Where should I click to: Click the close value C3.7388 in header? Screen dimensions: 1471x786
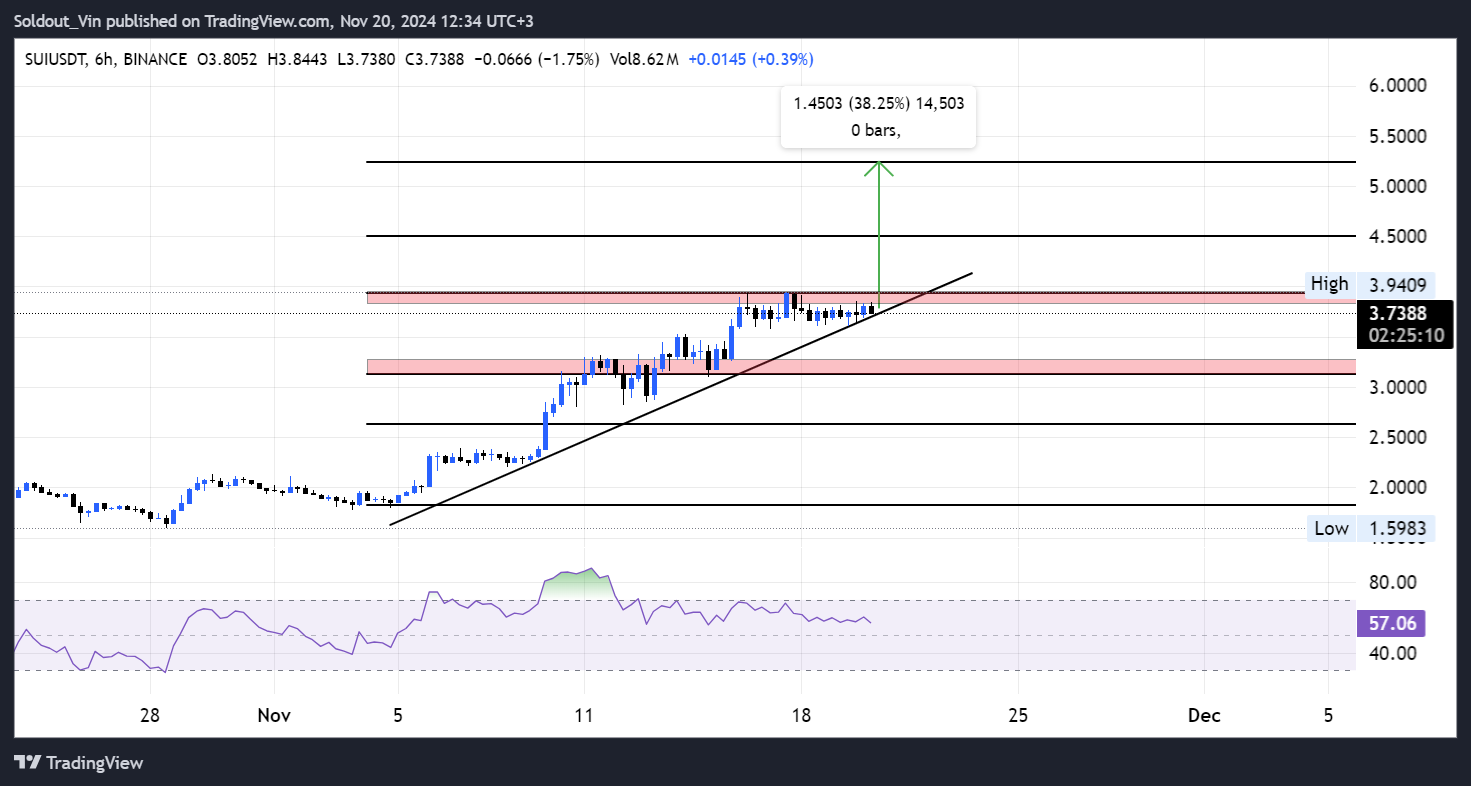pyautogui.click(x=434, y=59)
